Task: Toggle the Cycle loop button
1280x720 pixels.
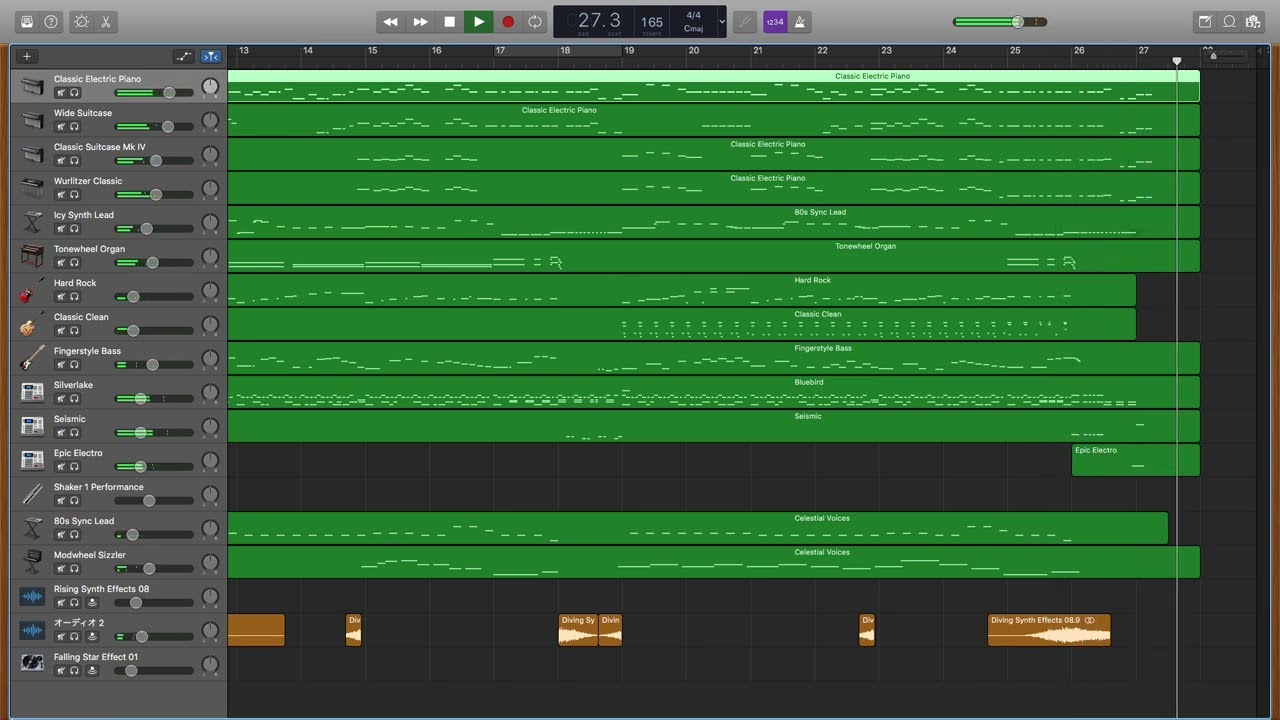Action: point(535,21)
